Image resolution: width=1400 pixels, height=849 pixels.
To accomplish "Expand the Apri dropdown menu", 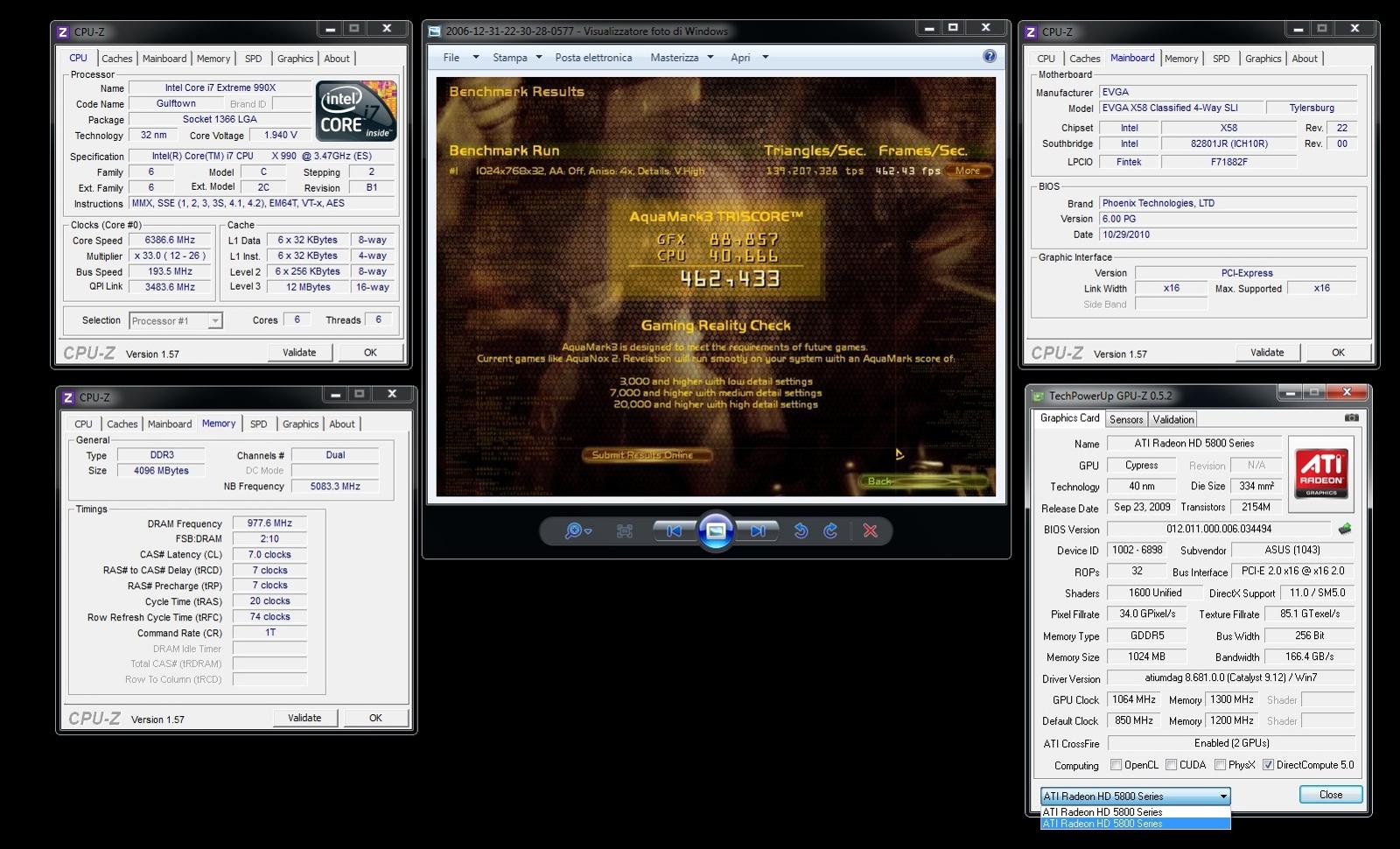I will pos(766,58).
